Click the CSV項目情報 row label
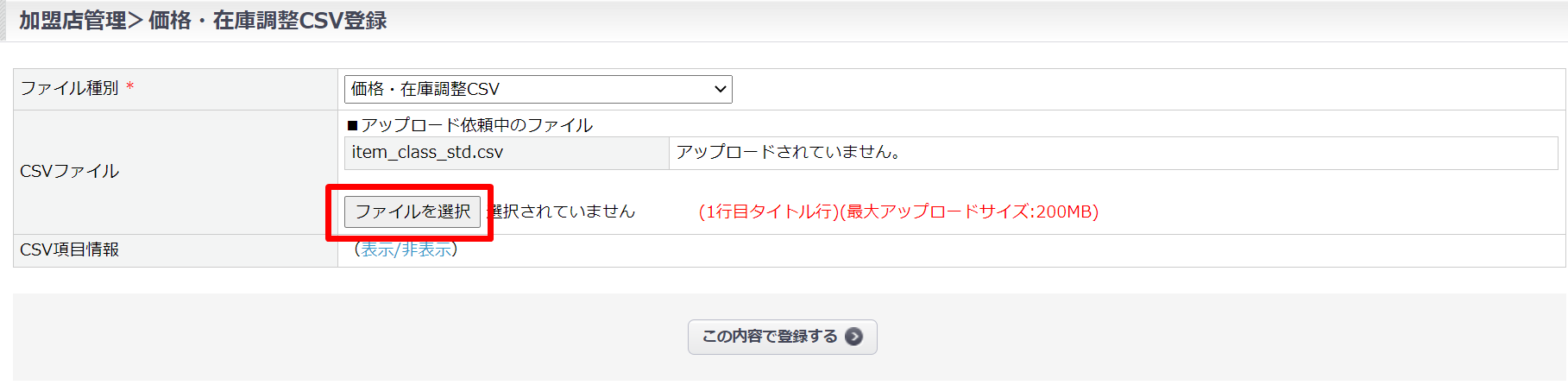The image size is (1568, 385). (69, 249)
